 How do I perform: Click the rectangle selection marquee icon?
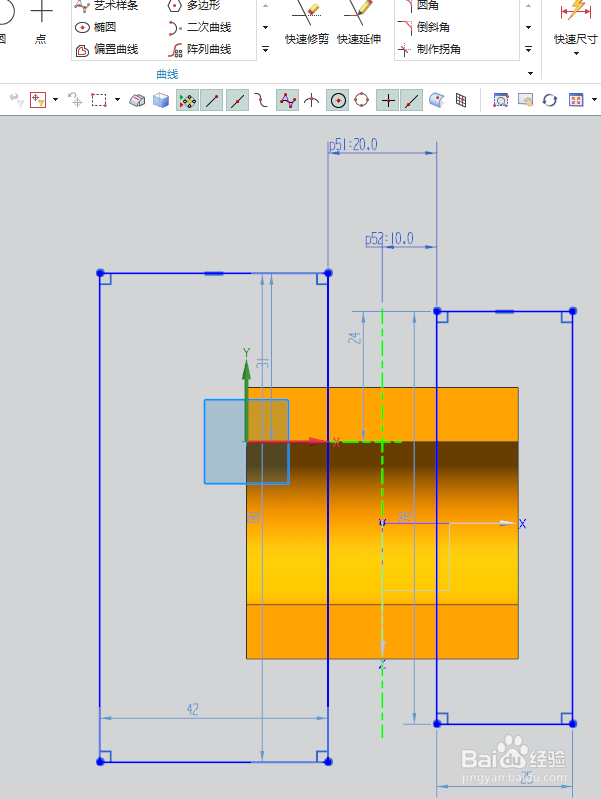coord(99,100)
